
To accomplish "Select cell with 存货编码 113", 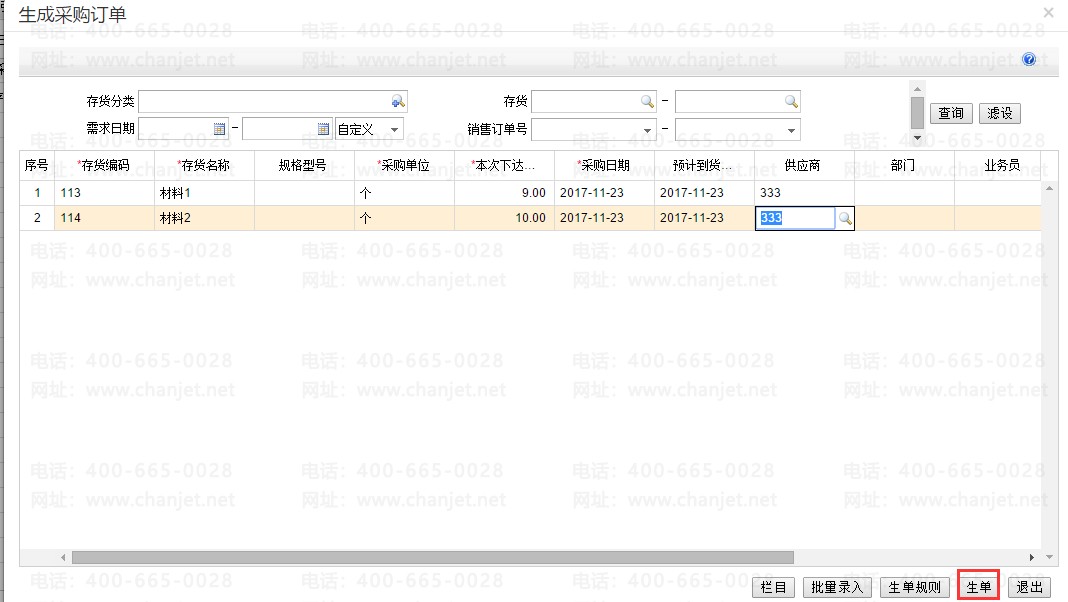I will 104,193.
